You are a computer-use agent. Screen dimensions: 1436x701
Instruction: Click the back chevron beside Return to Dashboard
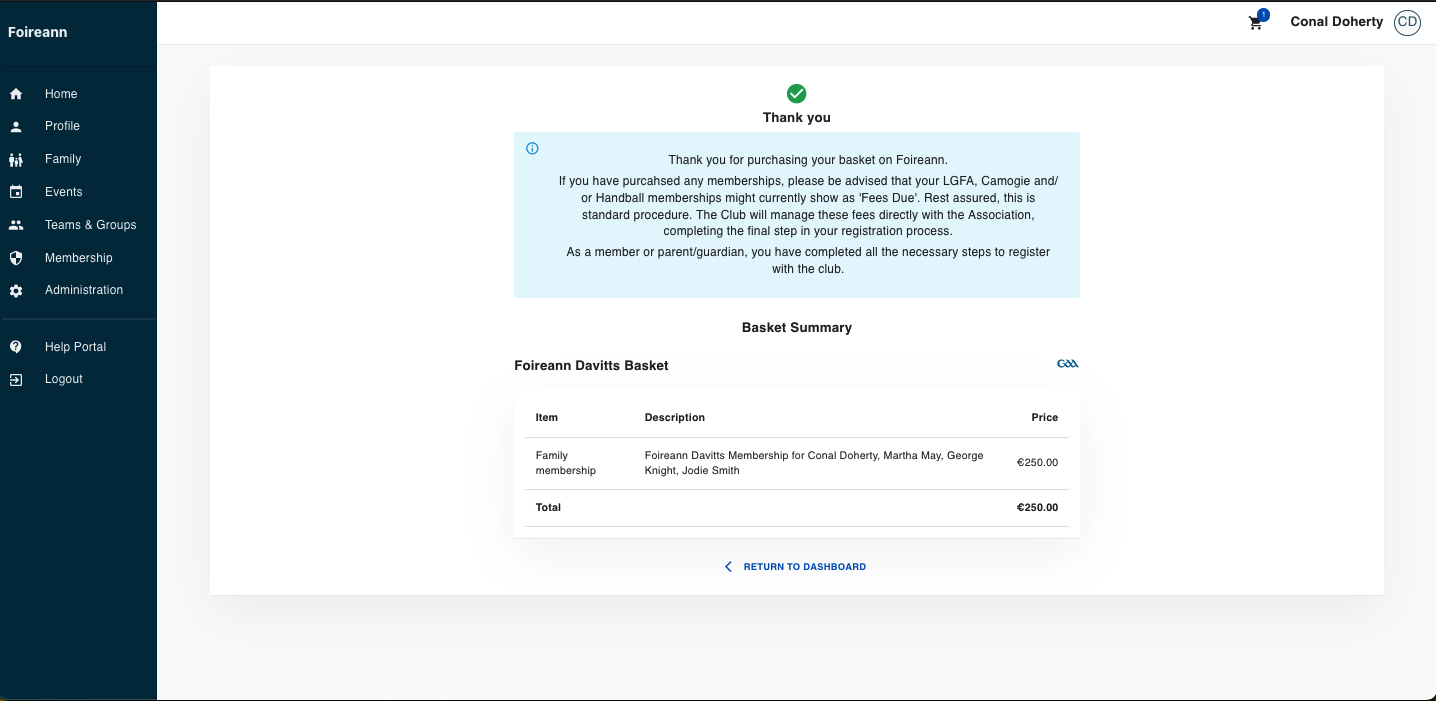coord(728,567)
